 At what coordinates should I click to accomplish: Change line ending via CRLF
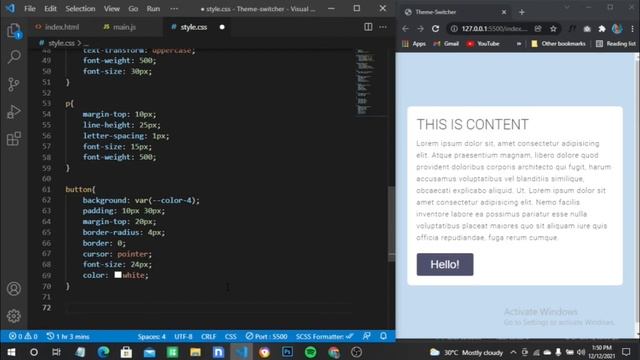coord(209,336)
